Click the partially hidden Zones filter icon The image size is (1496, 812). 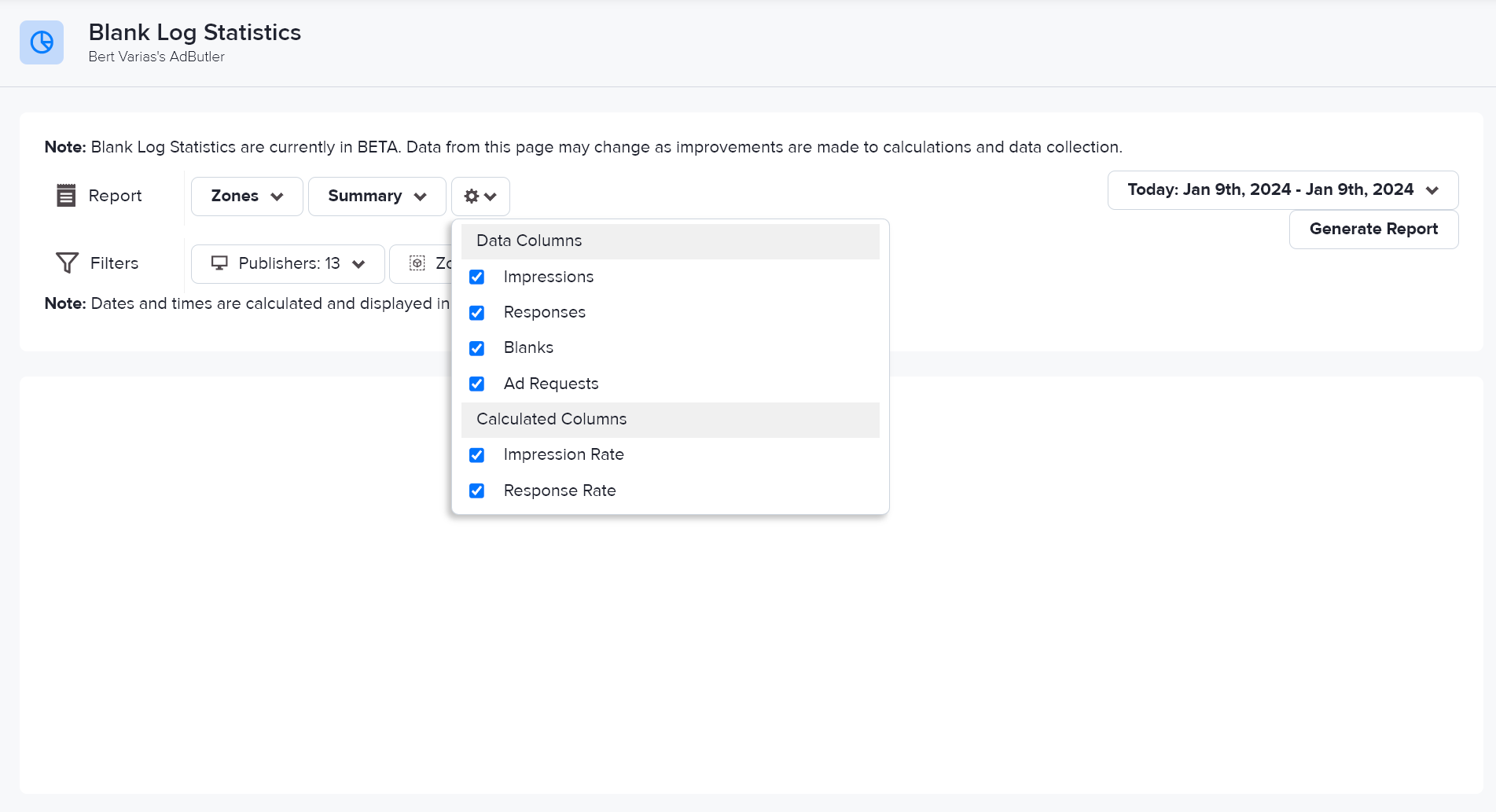pyautogui.click(x=417, y=263)
